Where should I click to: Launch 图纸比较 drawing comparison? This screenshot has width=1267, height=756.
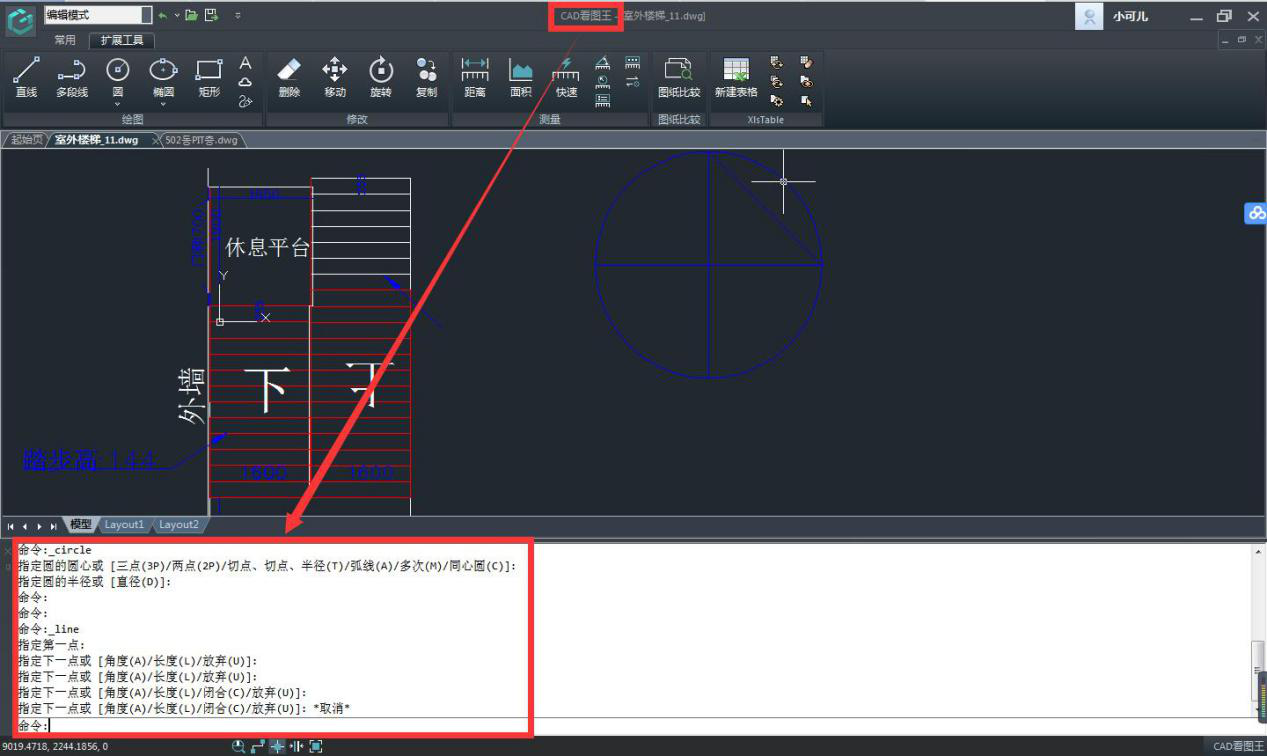point(679,77)
